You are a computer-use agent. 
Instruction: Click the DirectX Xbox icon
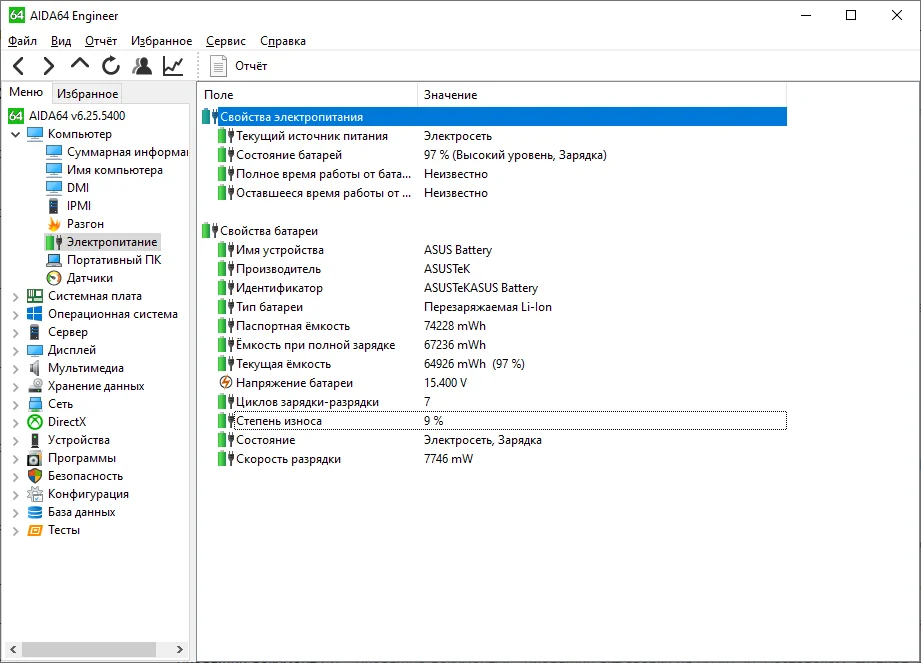point(35,422)
